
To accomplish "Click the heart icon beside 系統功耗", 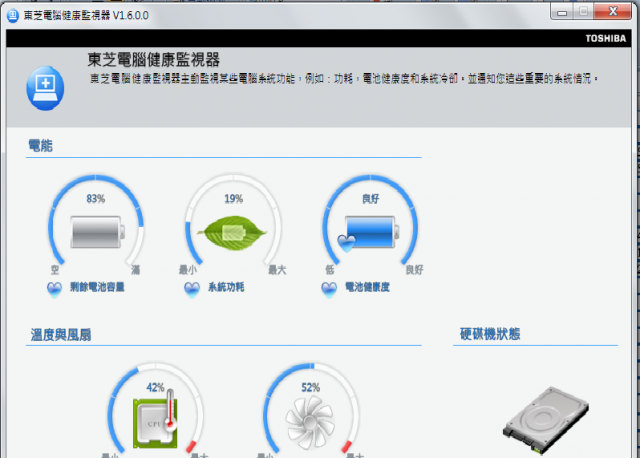I will point(192,289).
